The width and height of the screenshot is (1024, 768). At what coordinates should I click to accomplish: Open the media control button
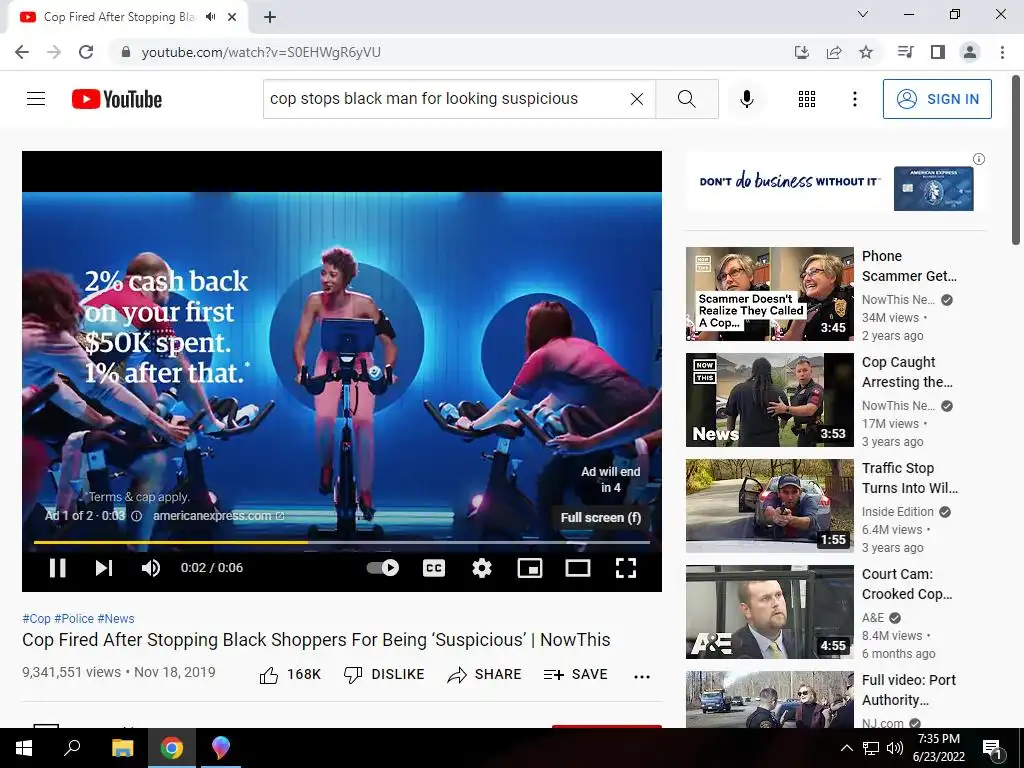tap(905, 52)
